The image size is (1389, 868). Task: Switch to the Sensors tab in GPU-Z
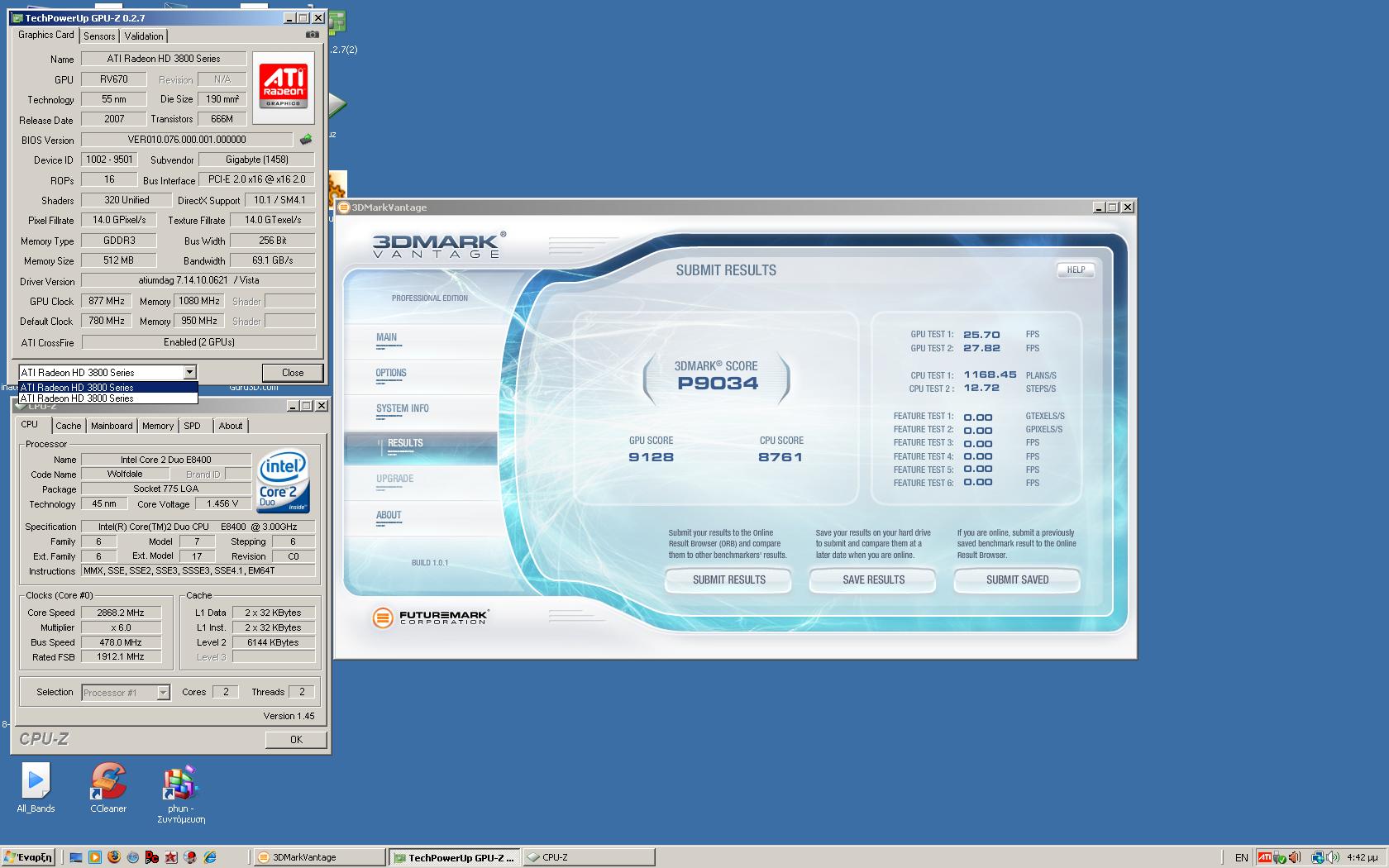(x=99, y=36)
